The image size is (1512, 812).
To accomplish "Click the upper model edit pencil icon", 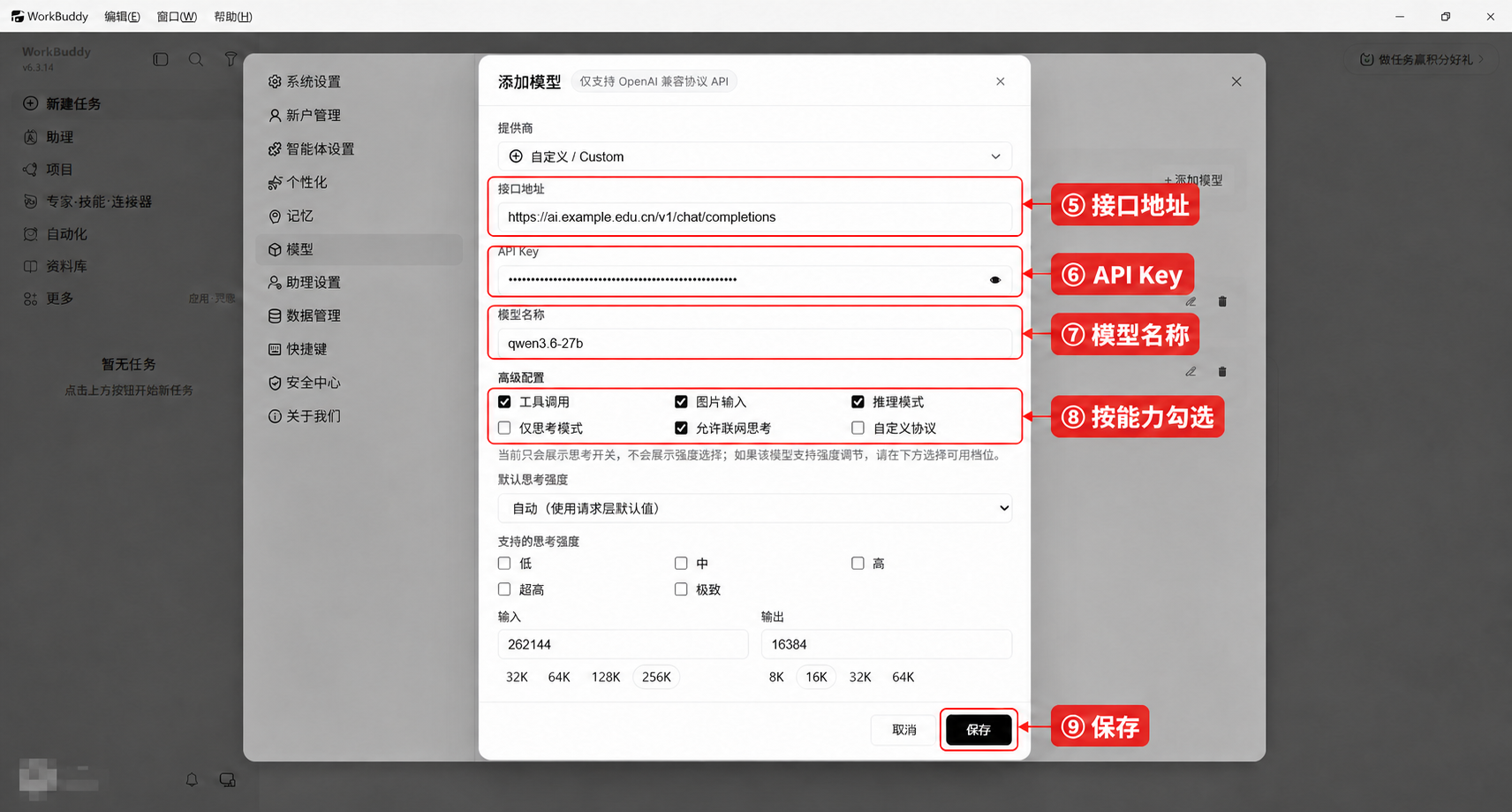I will pos(1191,301).
